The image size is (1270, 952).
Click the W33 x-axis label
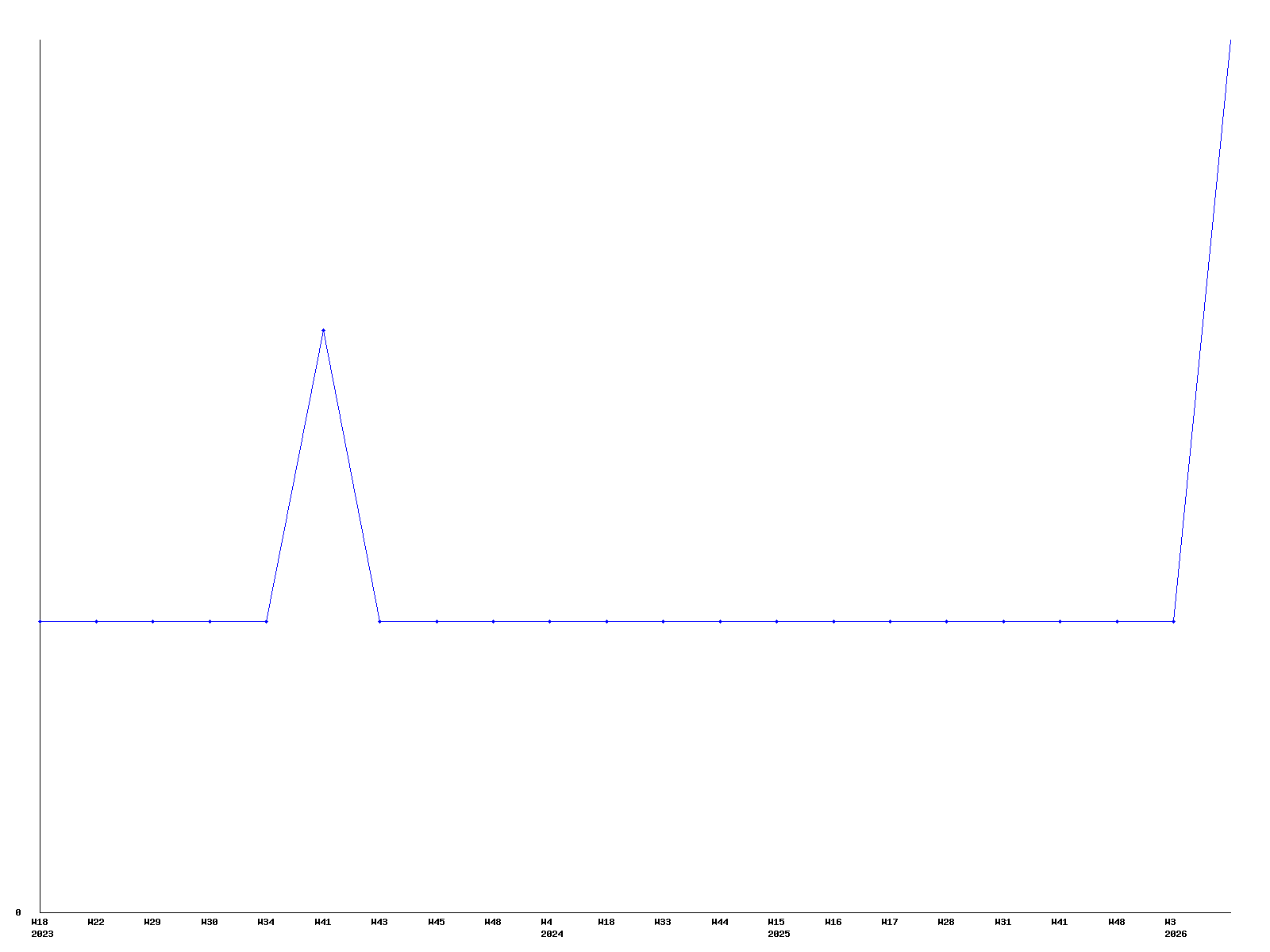pos(663,922)
